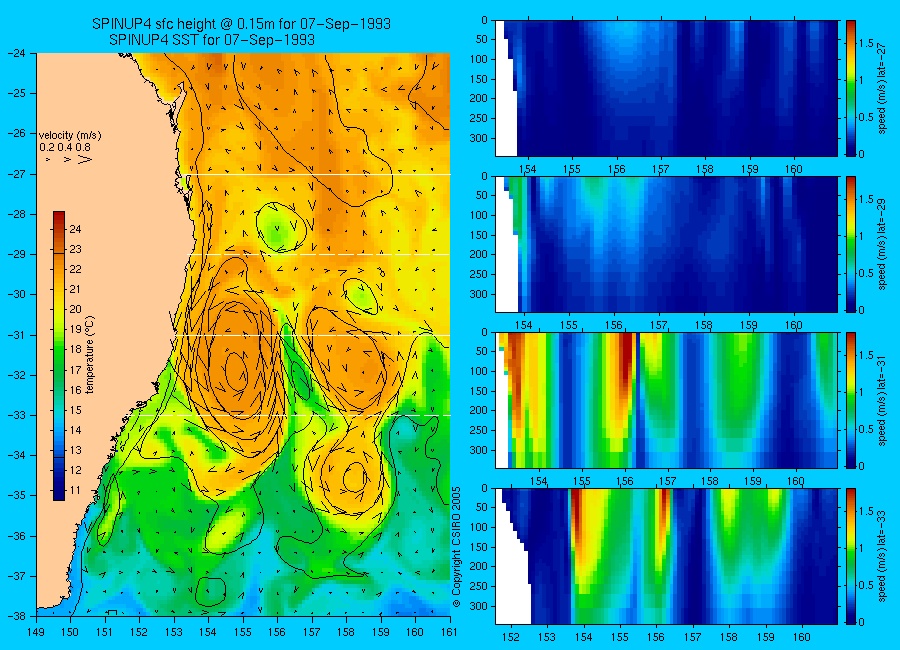Click the "300" depth tick on the lat=-27 panel
Image resolution: width=900 pixels, height=650 pixels.
478,138
